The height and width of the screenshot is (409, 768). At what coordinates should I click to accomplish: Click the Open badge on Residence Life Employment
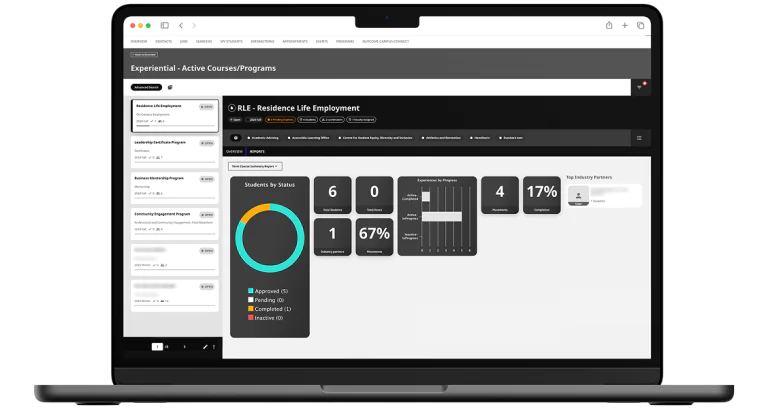[206, 107]
